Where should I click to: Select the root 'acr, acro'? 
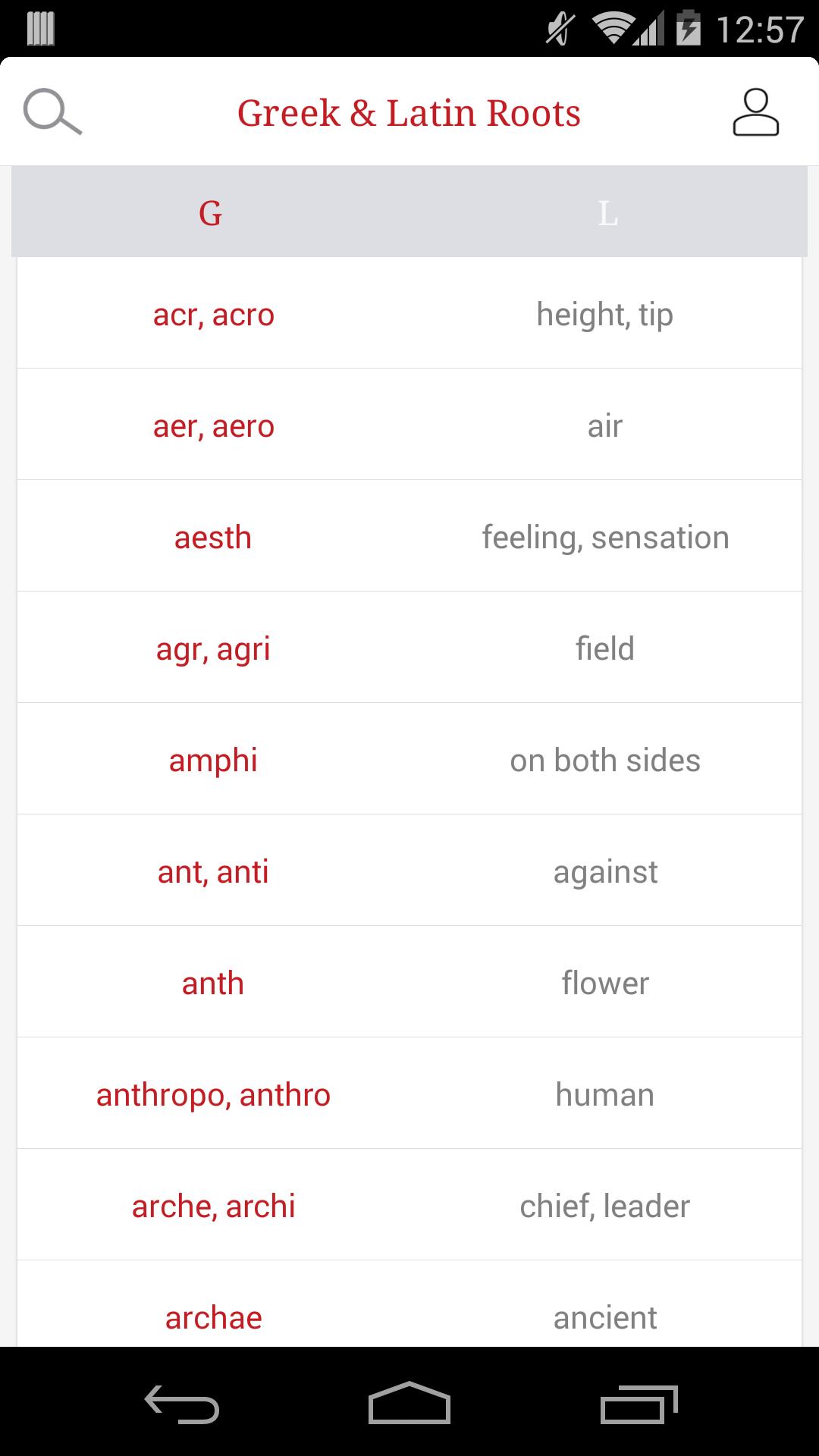click(214, 314)
